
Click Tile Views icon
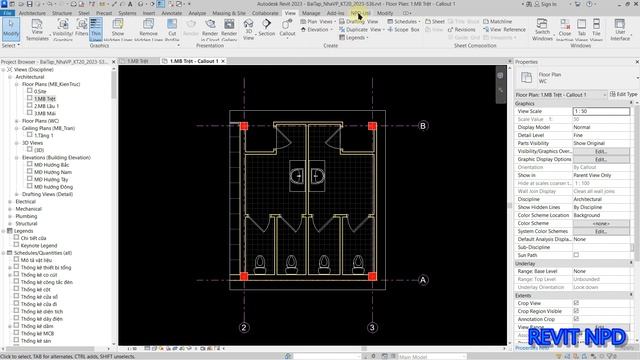point(596,29)
